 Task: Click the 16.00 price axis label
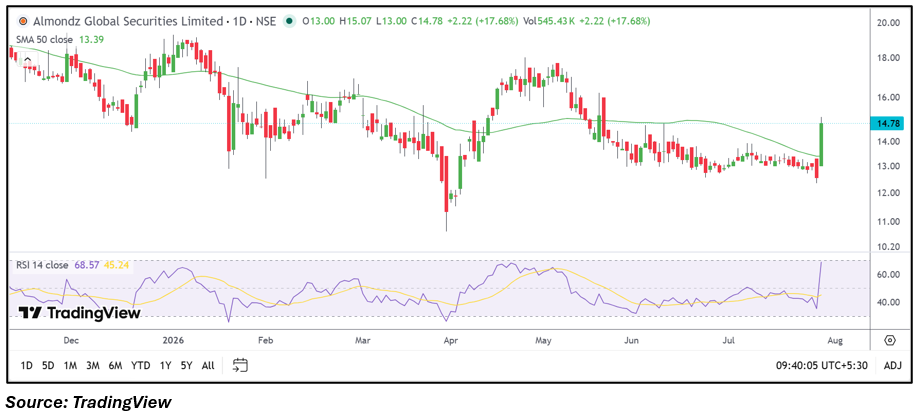(x=889, y=97)
